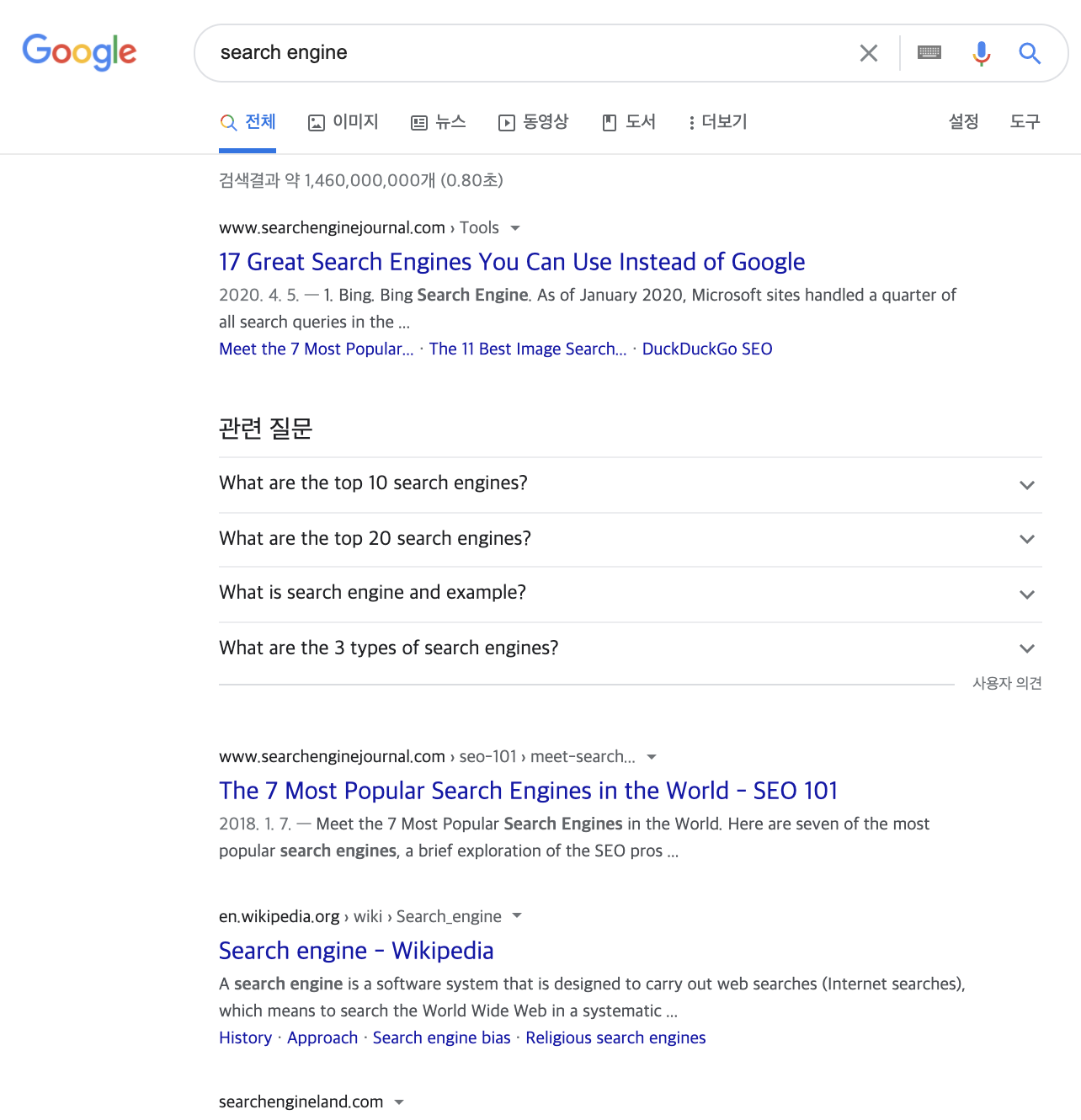Viewport: 1081px width, 1120px height.
Task: Open DuckDuckGo SEO sitelink
Action: click(707, 349)
